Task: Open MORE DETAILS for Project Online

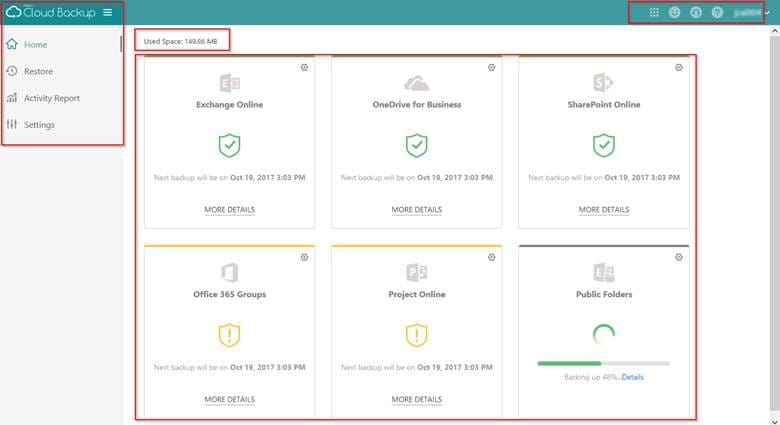Action: pos(416,399)
